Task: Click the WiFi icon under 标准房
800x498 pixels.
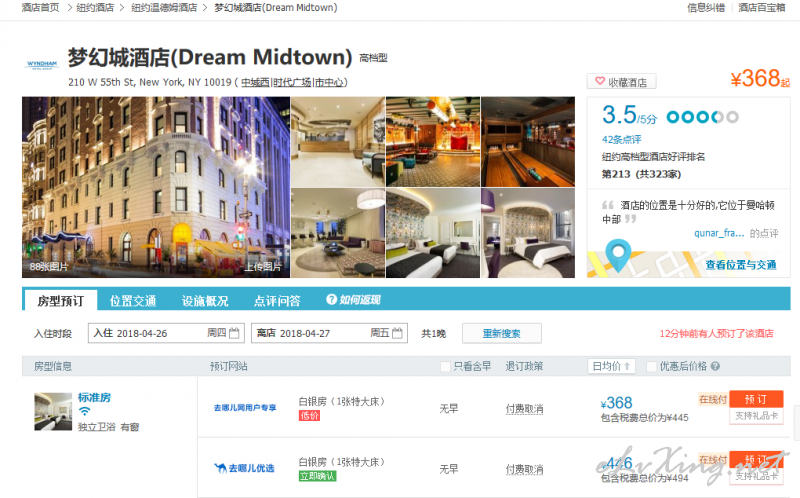Action: (x=85, y=411)
